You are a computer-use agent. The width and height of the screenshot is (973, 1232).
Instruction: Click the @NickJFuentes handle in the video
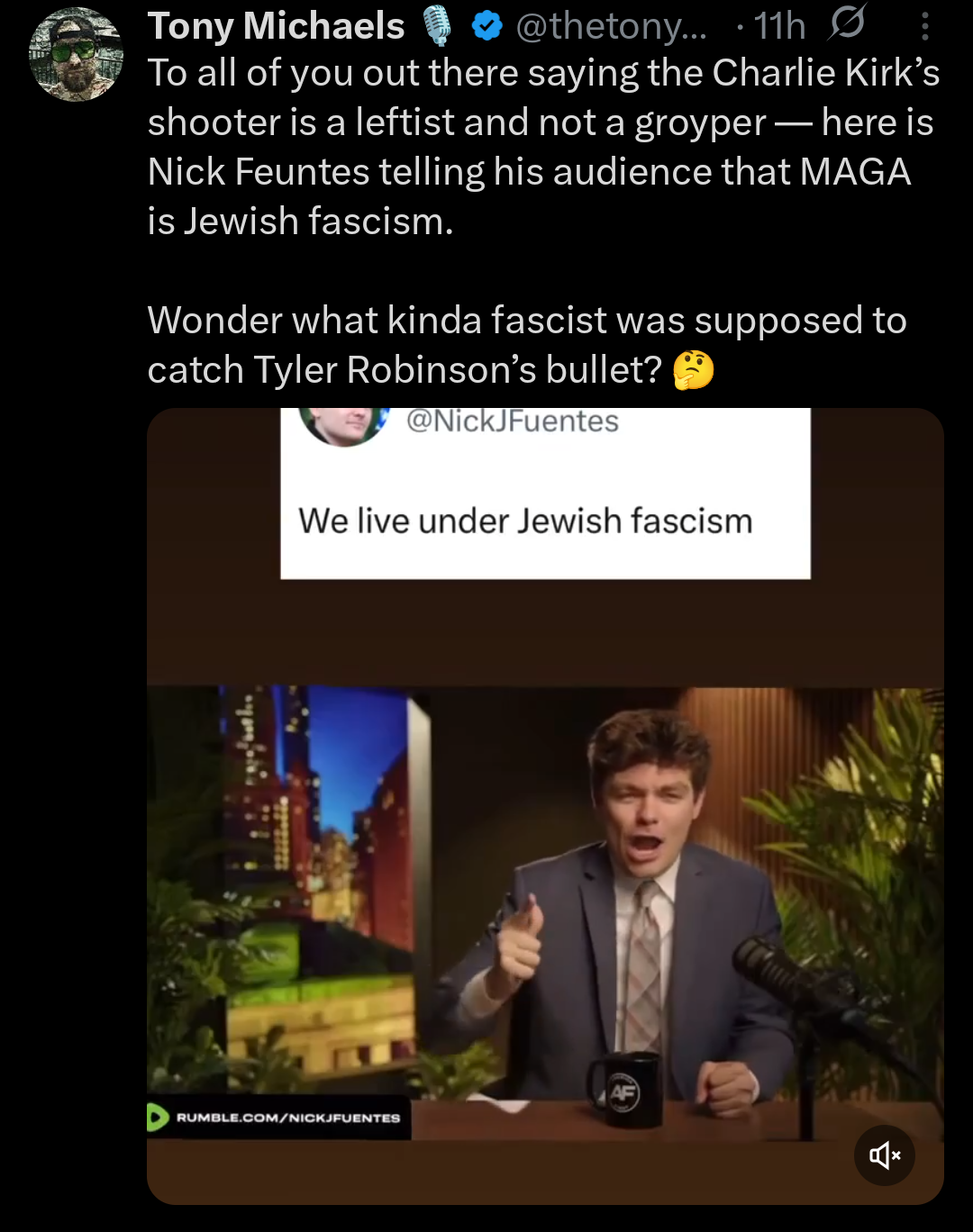click(x=513, y=421)
